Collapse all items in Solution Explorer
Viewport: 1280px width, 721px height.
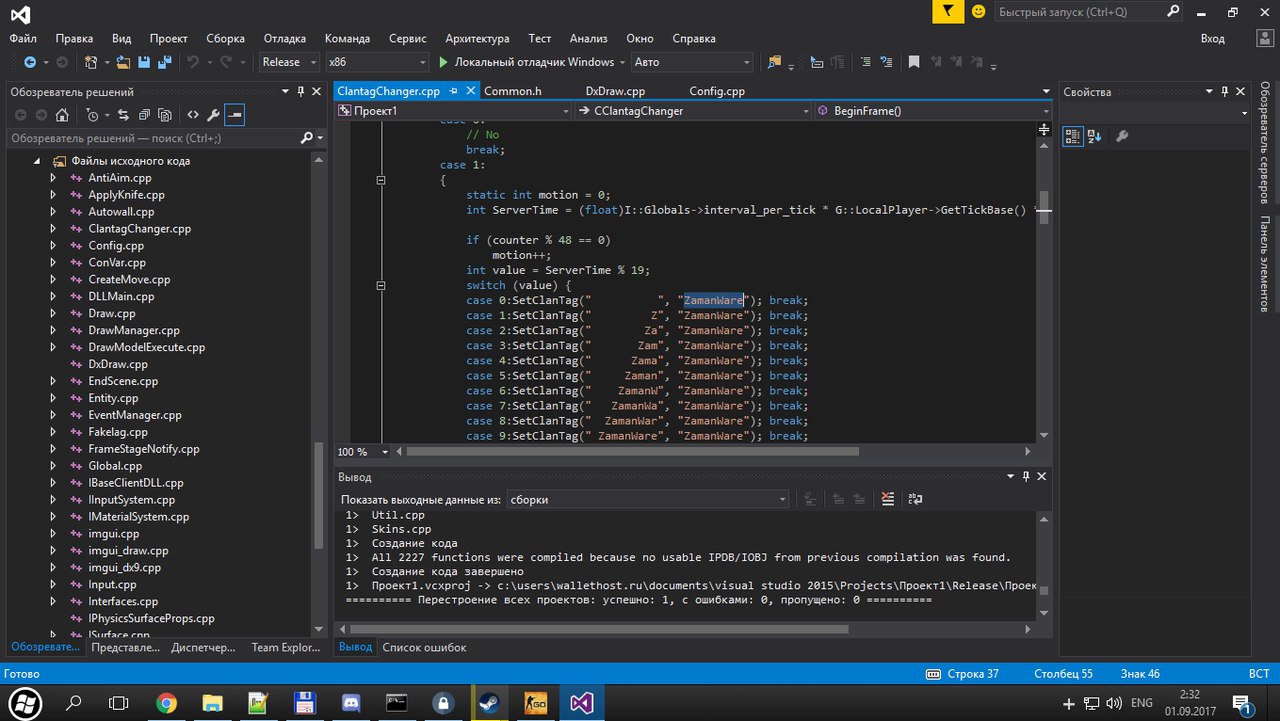[x=144, y=115]
